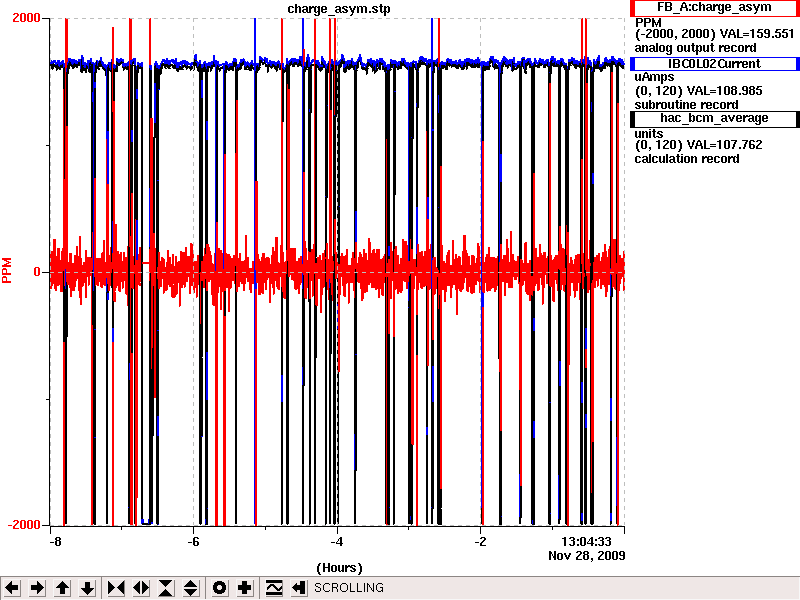Click the PPM y-axis label
Viewport: 800px width, 600px height.
[x=7, y=270]
